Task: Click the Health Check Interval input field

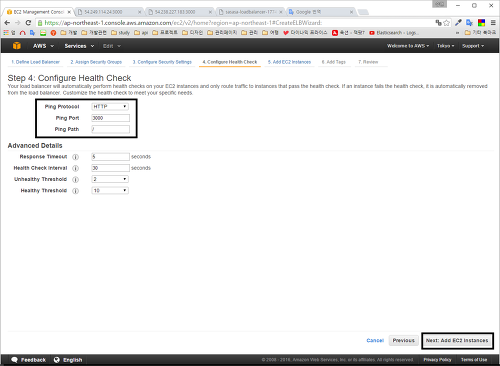Action: 111,168
